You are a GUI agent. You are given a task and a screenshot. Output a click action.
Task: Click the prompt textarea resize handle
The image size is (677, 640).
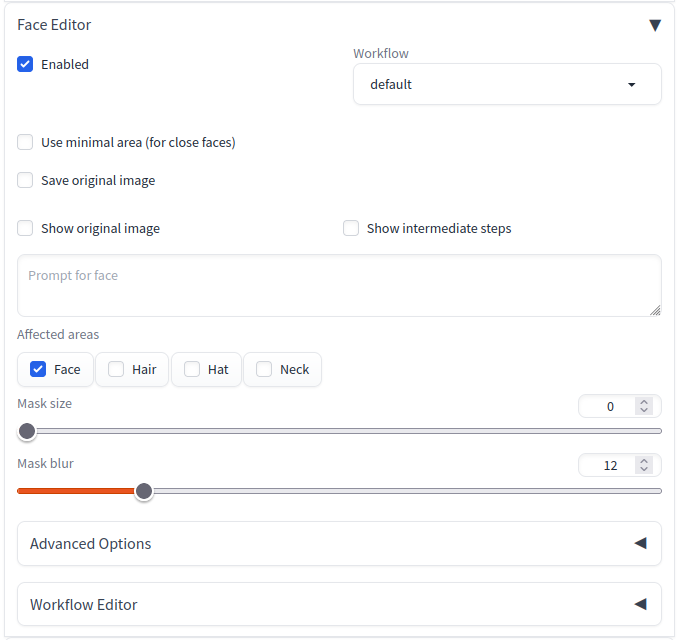(x=655, y=310)
